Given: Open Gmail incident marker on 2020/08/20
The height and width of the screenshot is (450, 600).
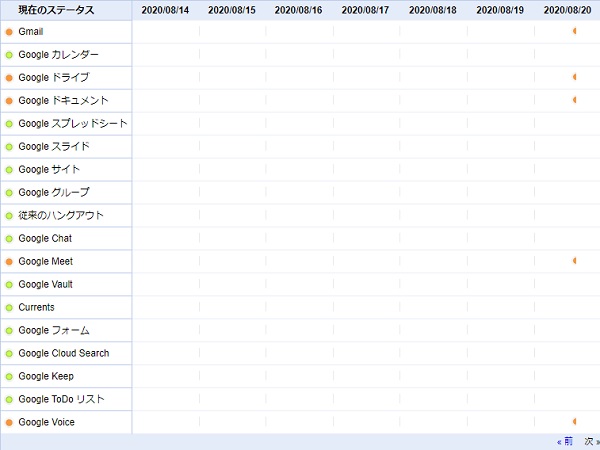Looking at the screenshot, I should coord(574,31).
